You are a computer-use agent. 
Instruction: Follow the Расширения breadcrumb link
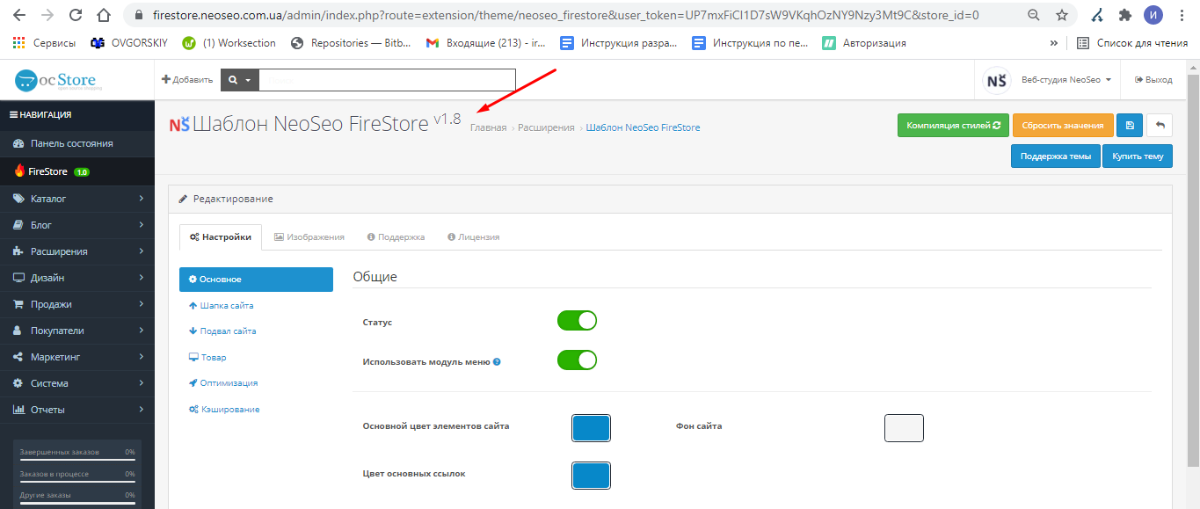546,128
